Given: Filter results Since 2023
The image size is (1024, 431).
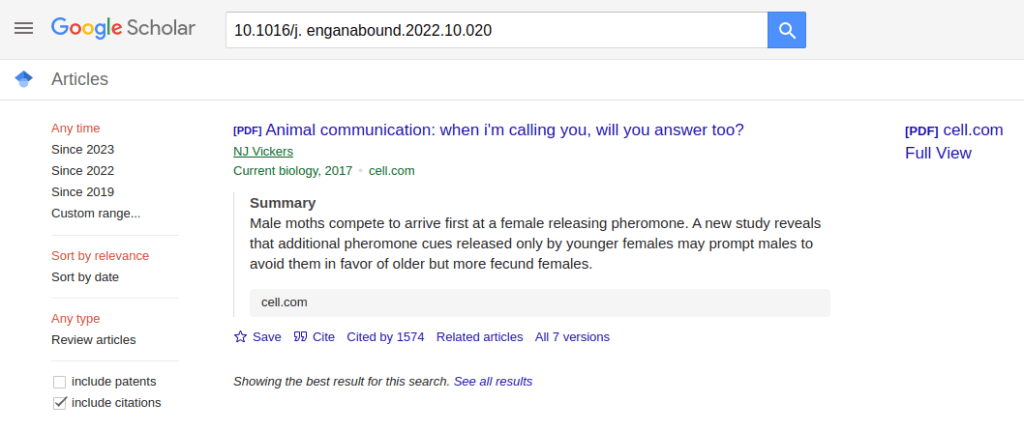Looking at the screenshot, I should pos(82,149).
